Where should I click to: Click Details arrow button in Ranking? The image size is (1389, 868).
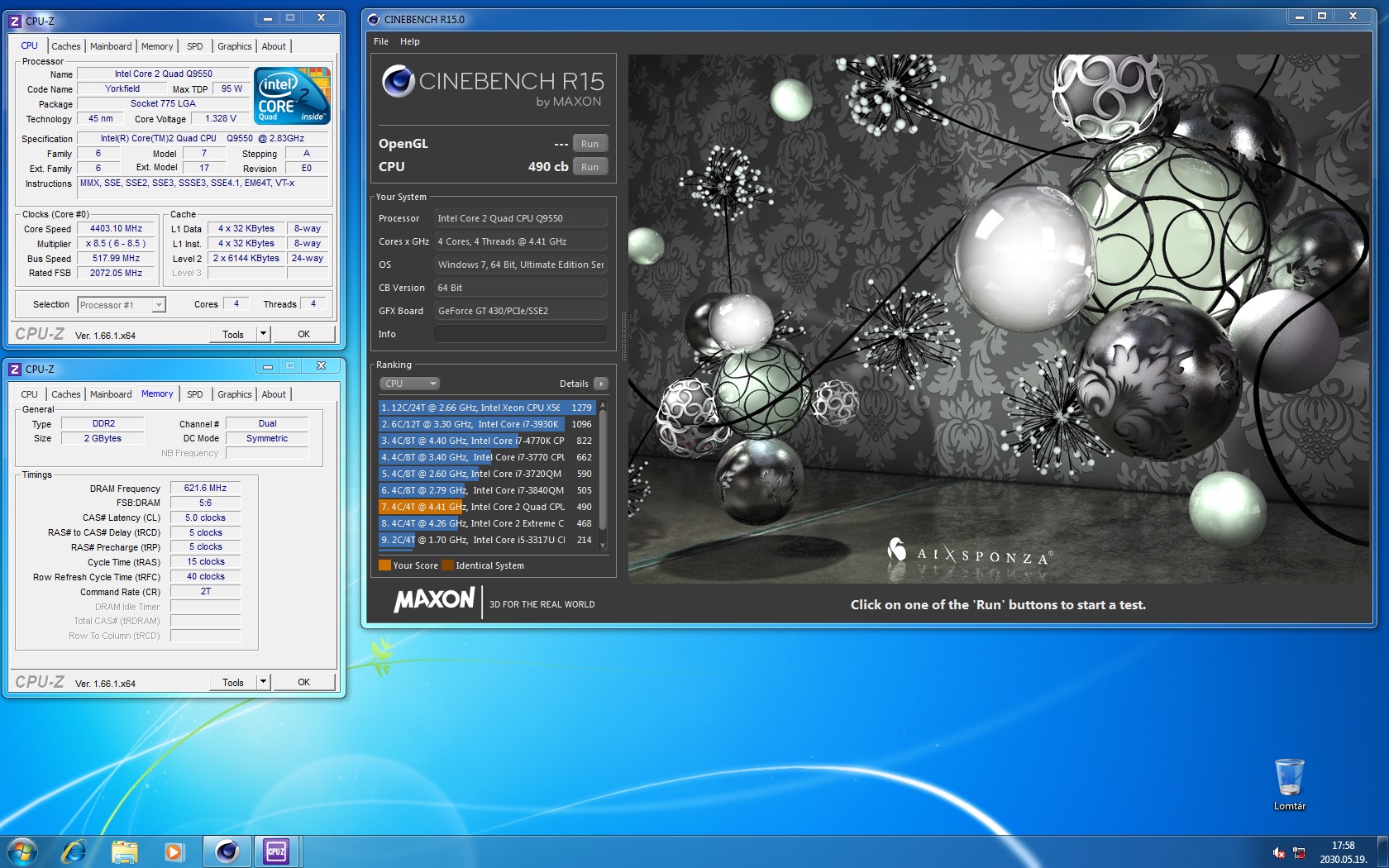tap(601, 384)
